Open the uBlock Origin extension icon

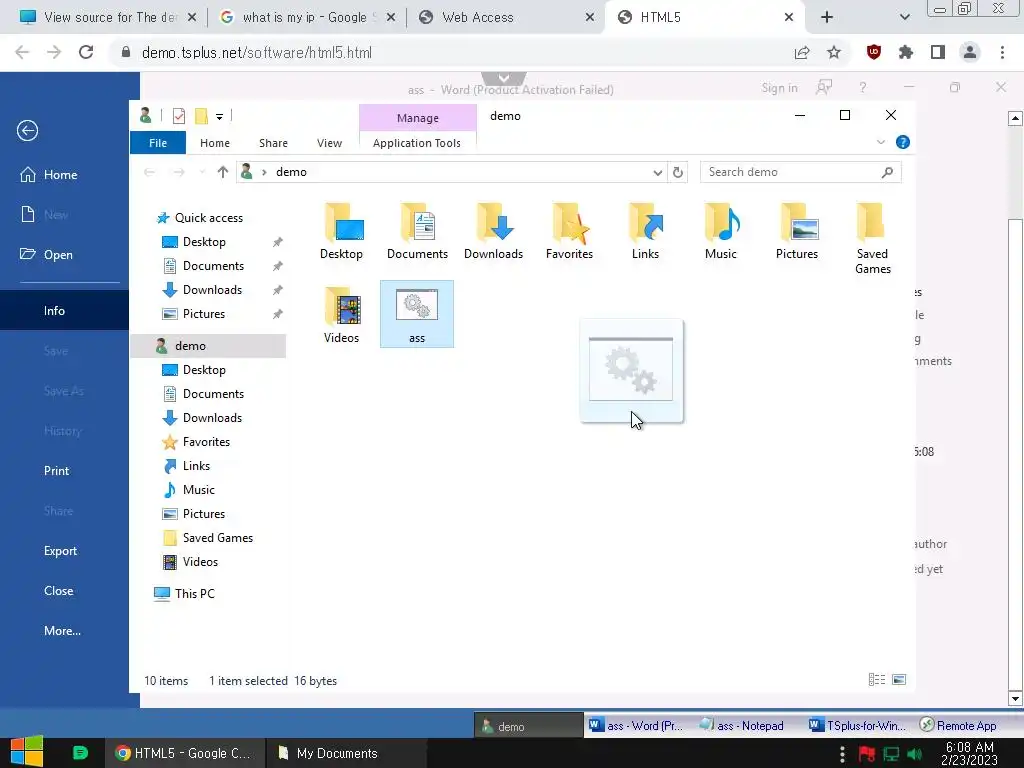(x=873, y=52)
